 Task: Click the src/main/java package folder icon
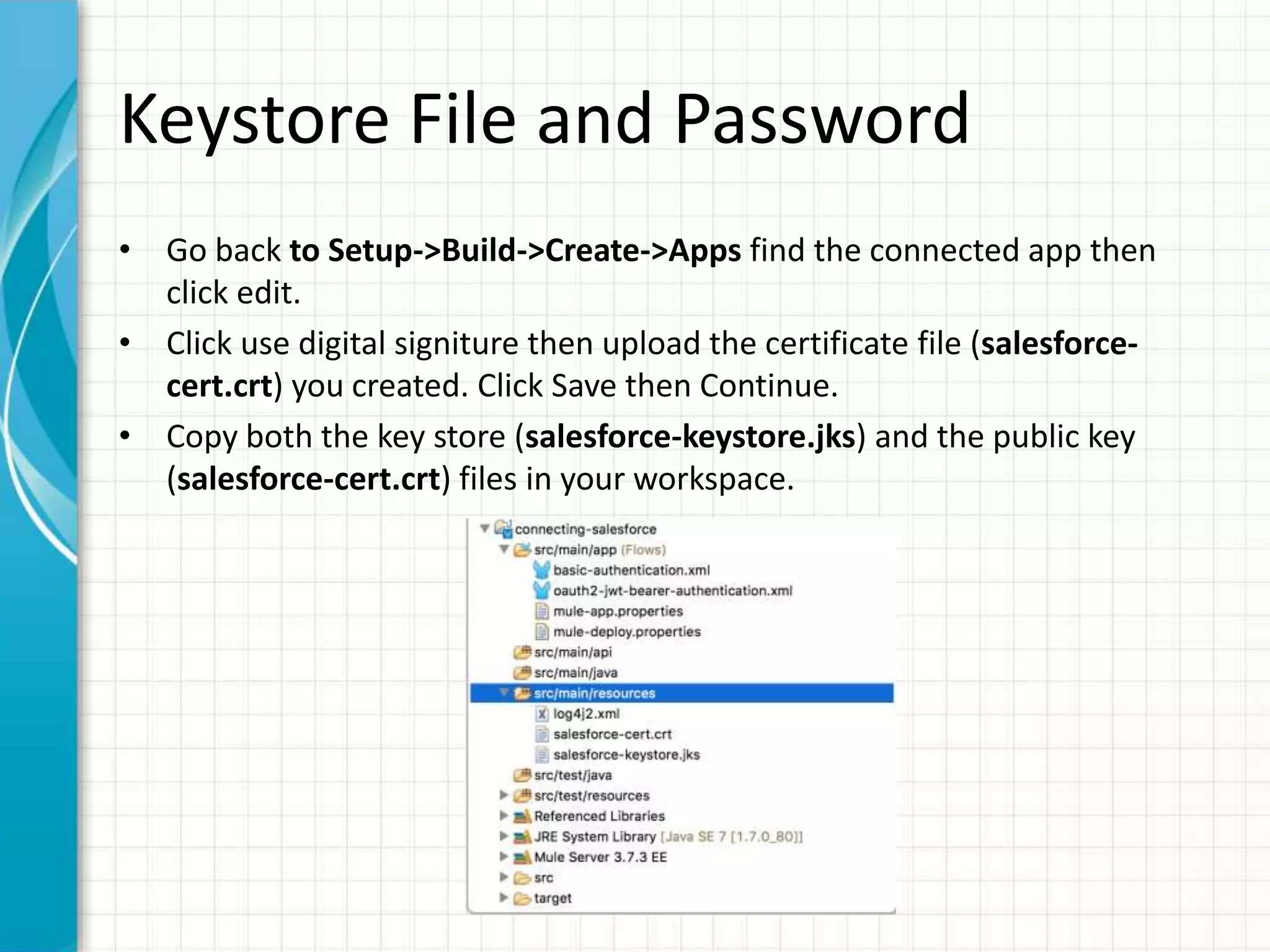523,672
